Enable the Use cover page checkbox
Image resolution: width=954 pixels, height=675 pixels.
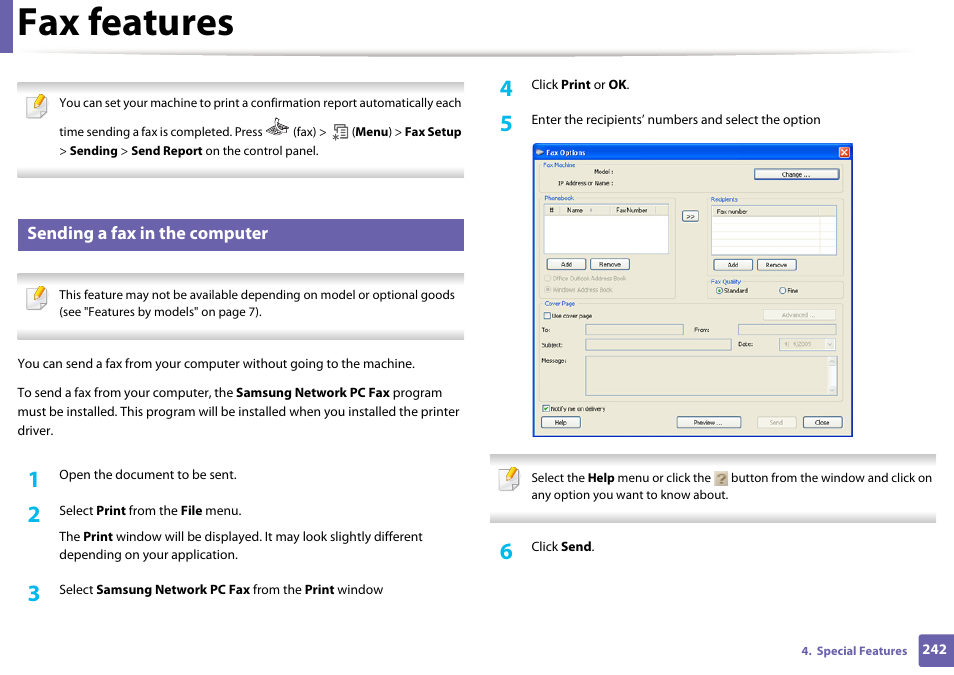coord(547,316)
